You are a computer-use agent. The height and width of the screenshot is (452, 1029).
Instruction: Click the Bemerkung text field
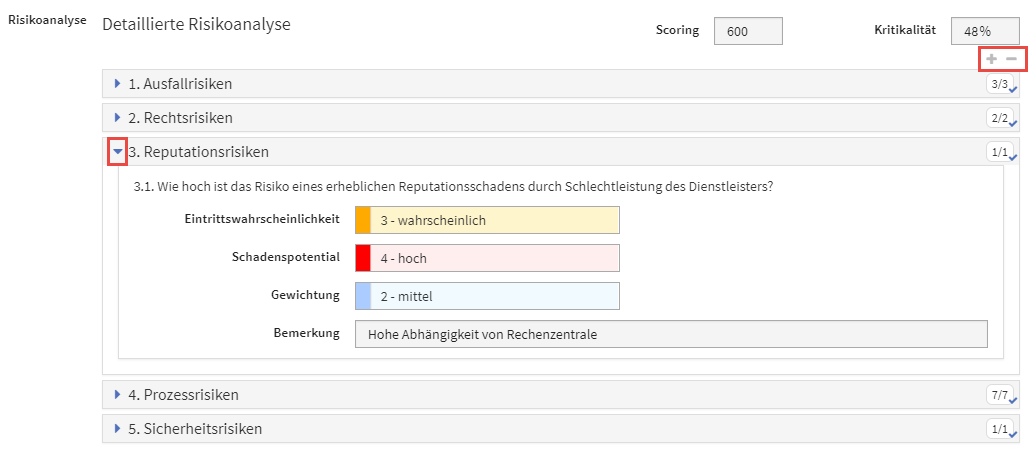[x=670, y=334]
